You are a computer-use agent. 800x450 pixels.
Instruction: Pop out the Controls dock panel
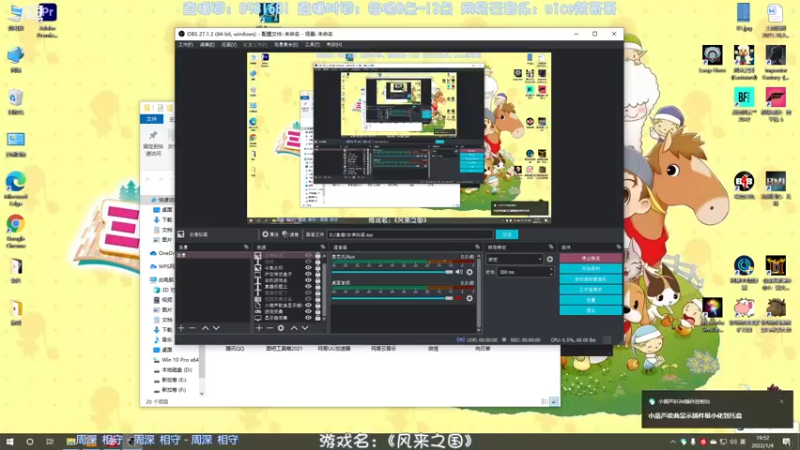click(x=618, y=247)
